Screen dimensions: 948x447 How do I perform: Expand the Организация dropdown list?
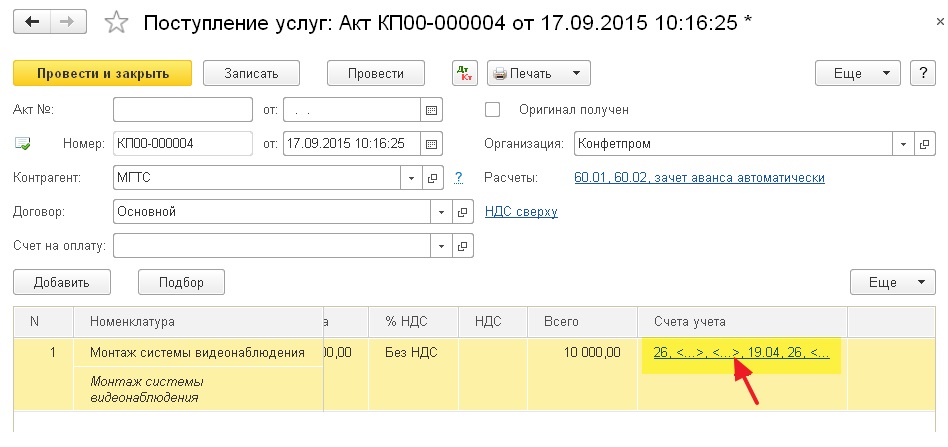(903, 144)
